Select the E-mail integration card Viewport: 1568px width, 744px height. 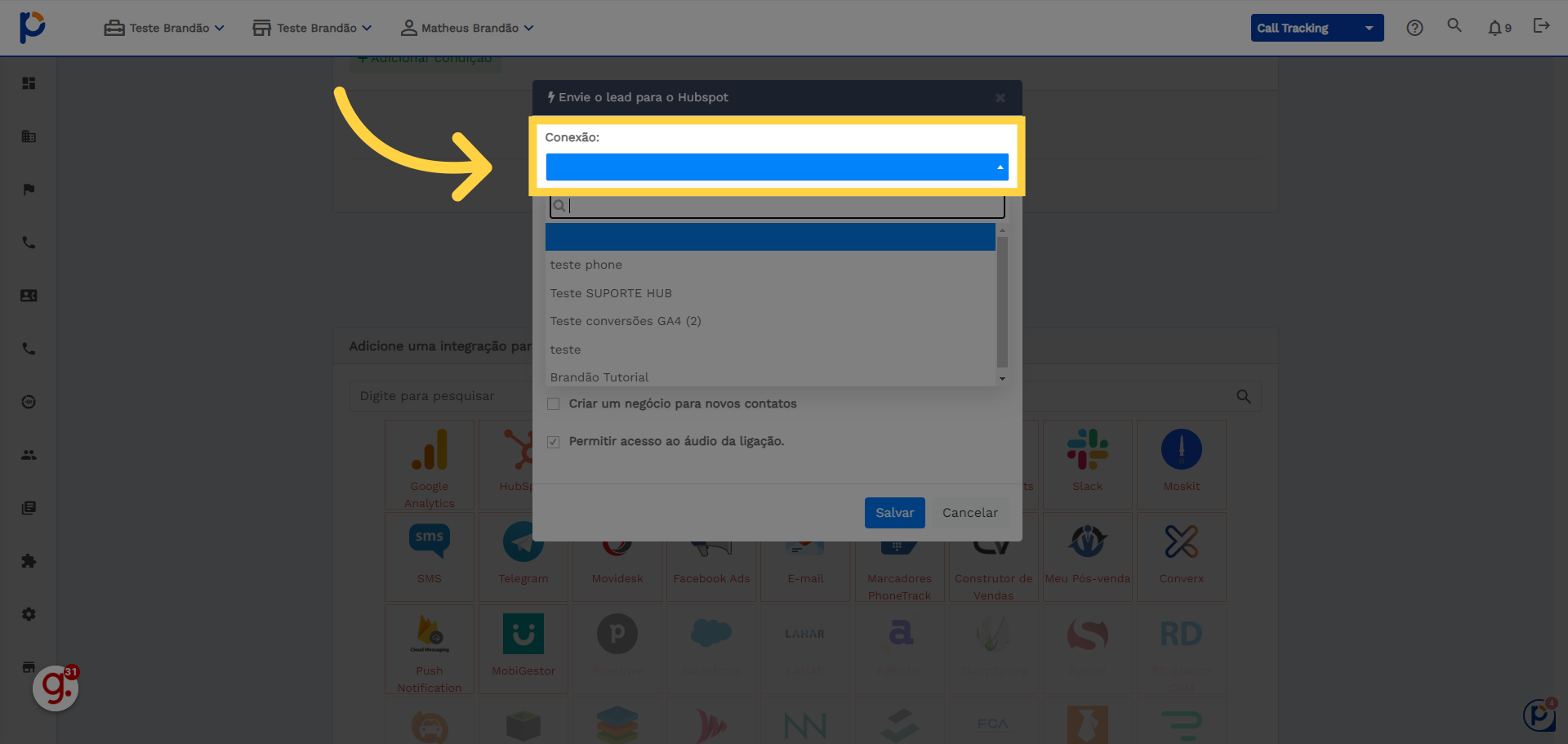point(805,557)
